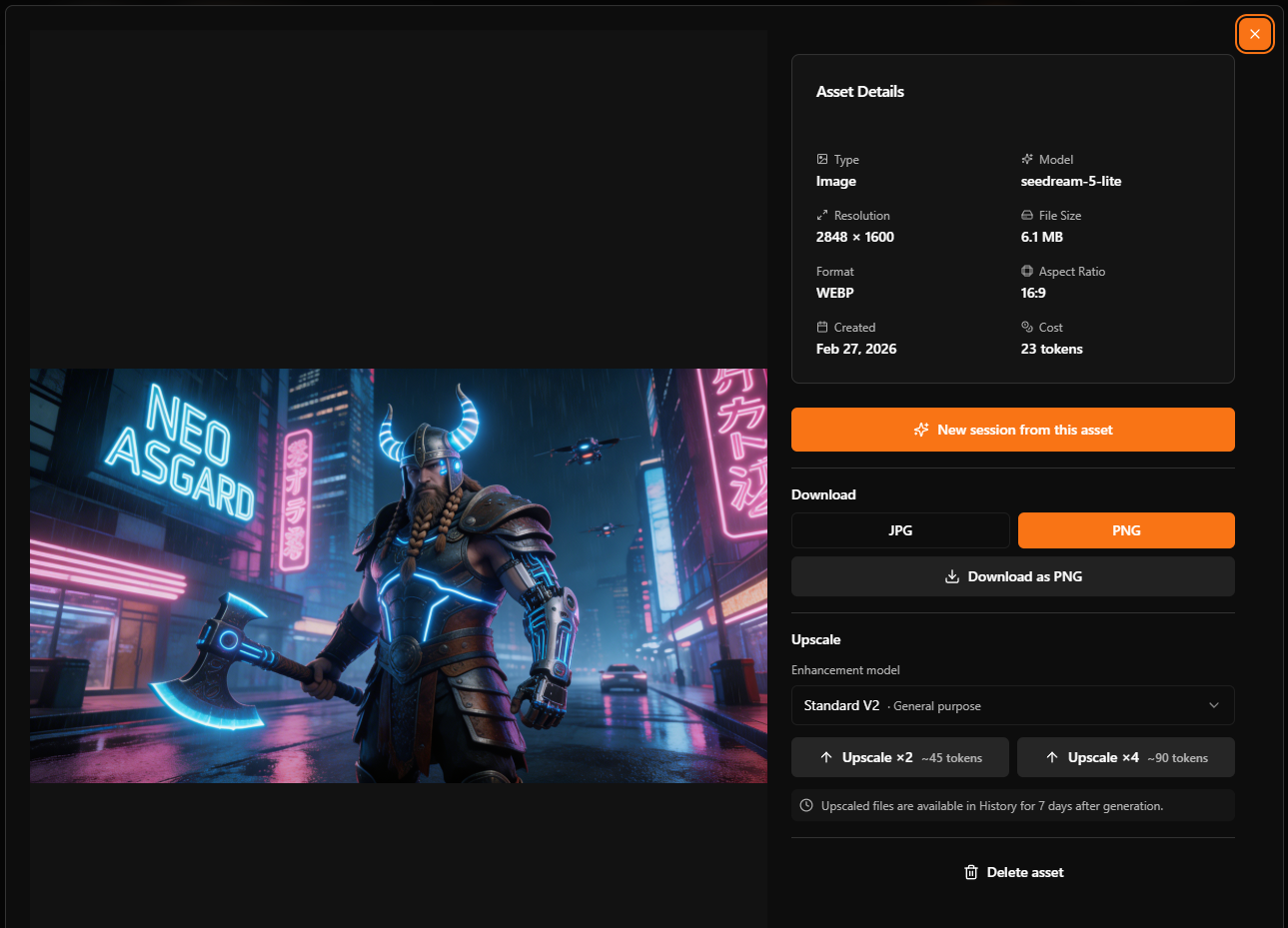Select JPG download format
Viewport: 1288px width, 928px height.
click(900, 530)
